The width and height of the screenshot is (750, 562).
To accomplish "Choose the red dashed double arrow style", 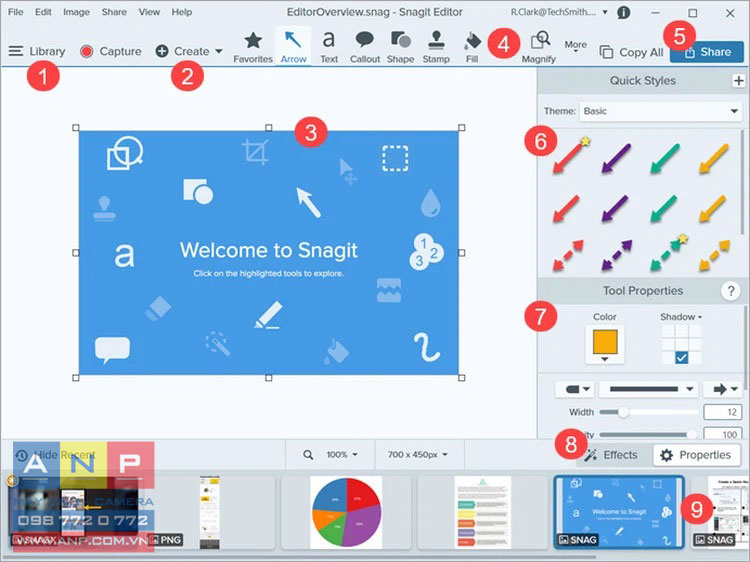I will pyautogui.click(x=568, y=255).
